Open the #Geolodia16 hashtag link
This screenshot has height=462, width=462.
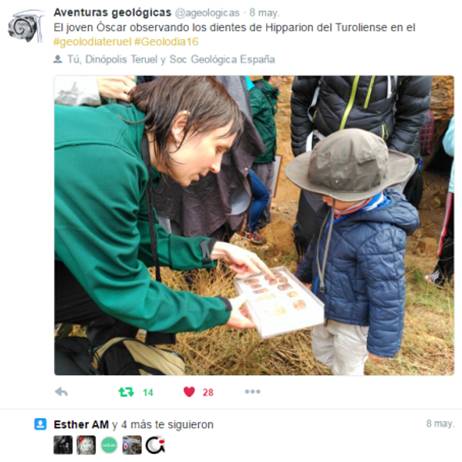(166, 42)
